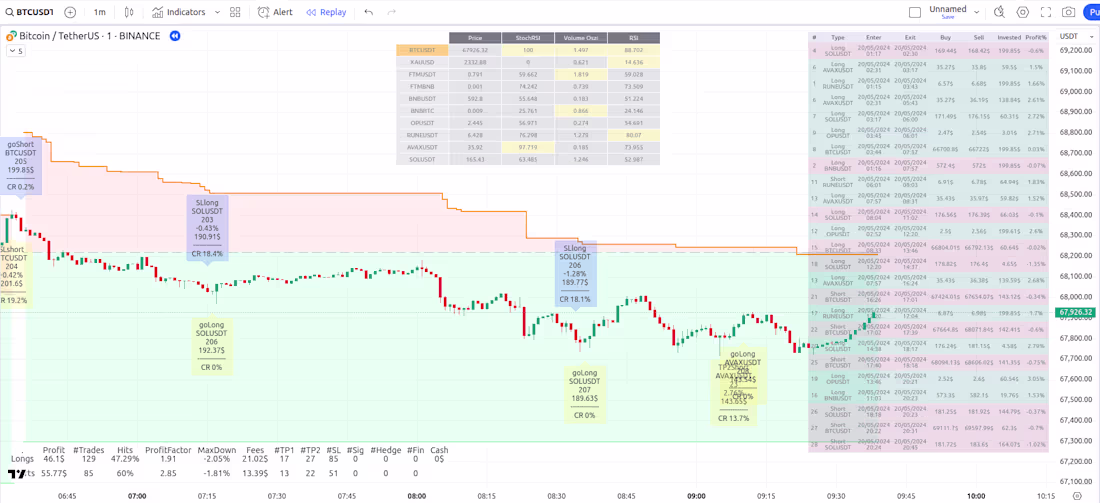Viewport: 1100px width, 503px height.
Task: Open the chart settings hexagon icon
Action: pyautogui.click(x=1023, y=12)
